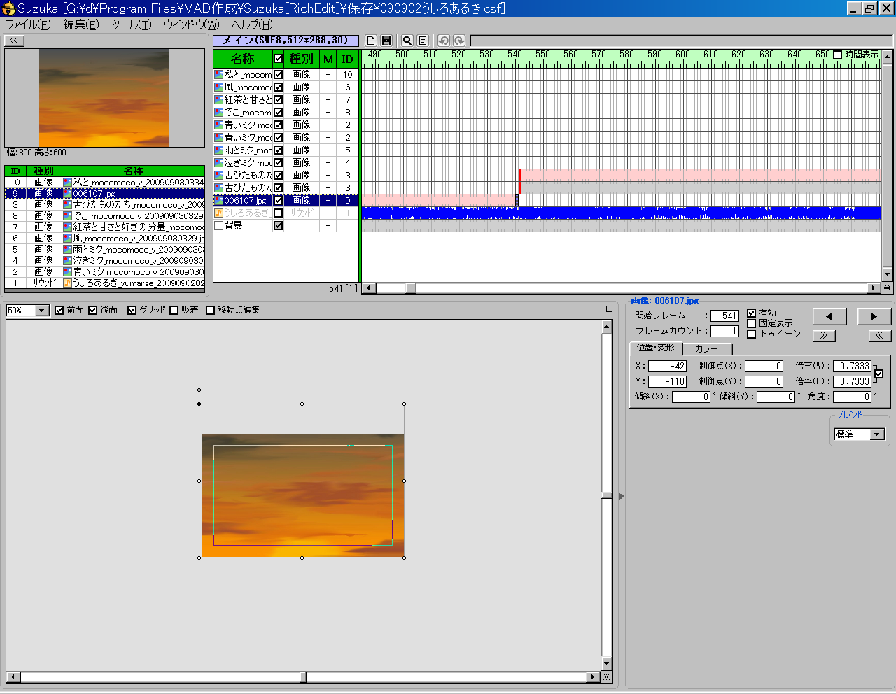
Task: Click the '<<' button in properties panel
Action: [x=879, y=336]
